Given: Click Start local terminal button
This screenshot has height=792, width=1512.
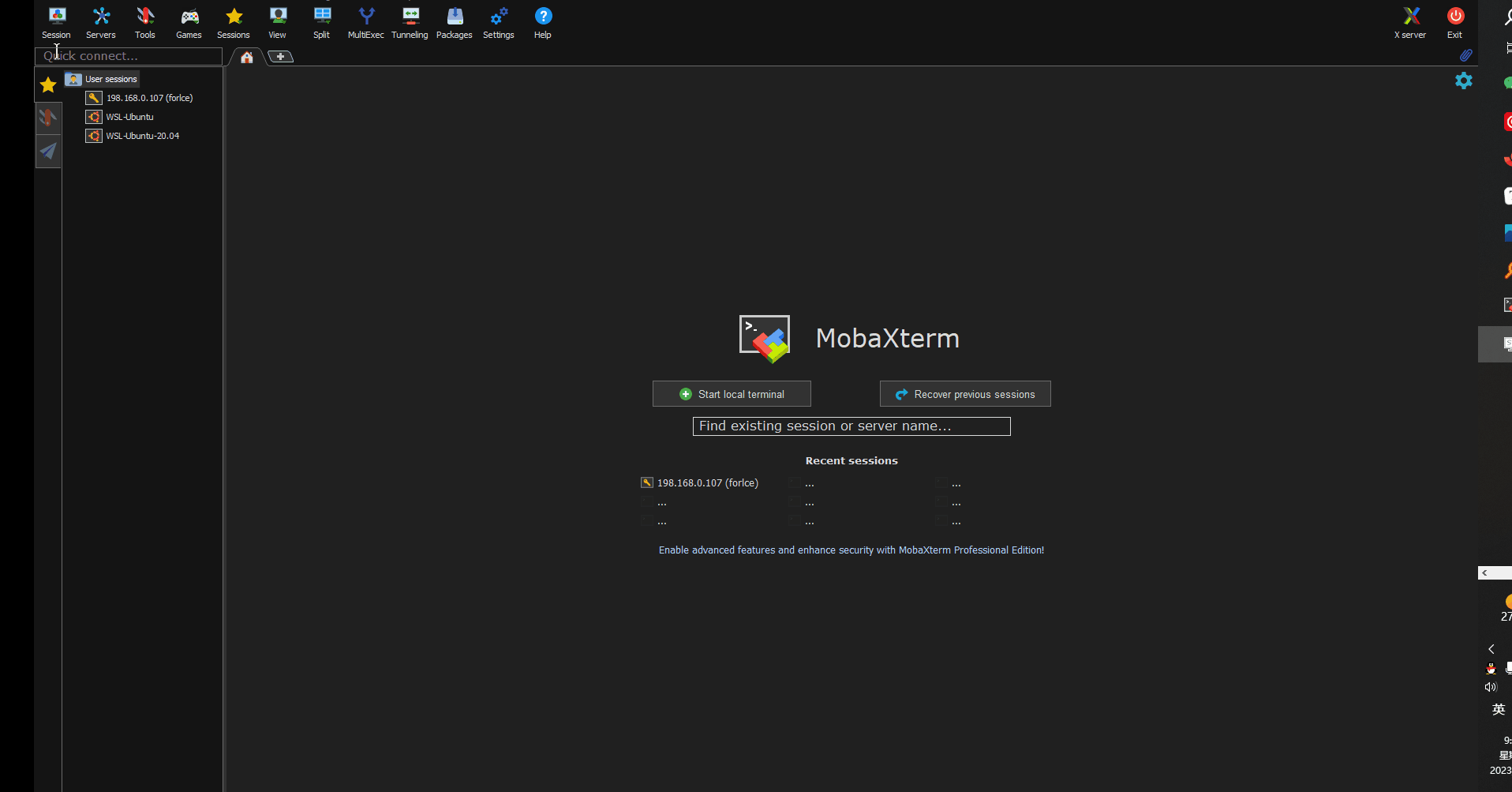Looking at the screenshot, I should [x=732, y=394].
